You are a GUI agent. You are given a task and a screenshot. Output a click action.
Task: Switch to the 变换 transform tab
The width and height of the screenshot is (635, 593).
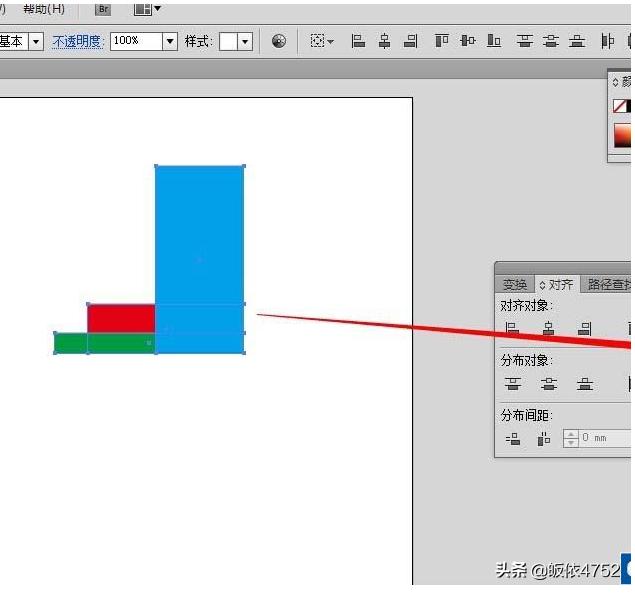(514, 284)
